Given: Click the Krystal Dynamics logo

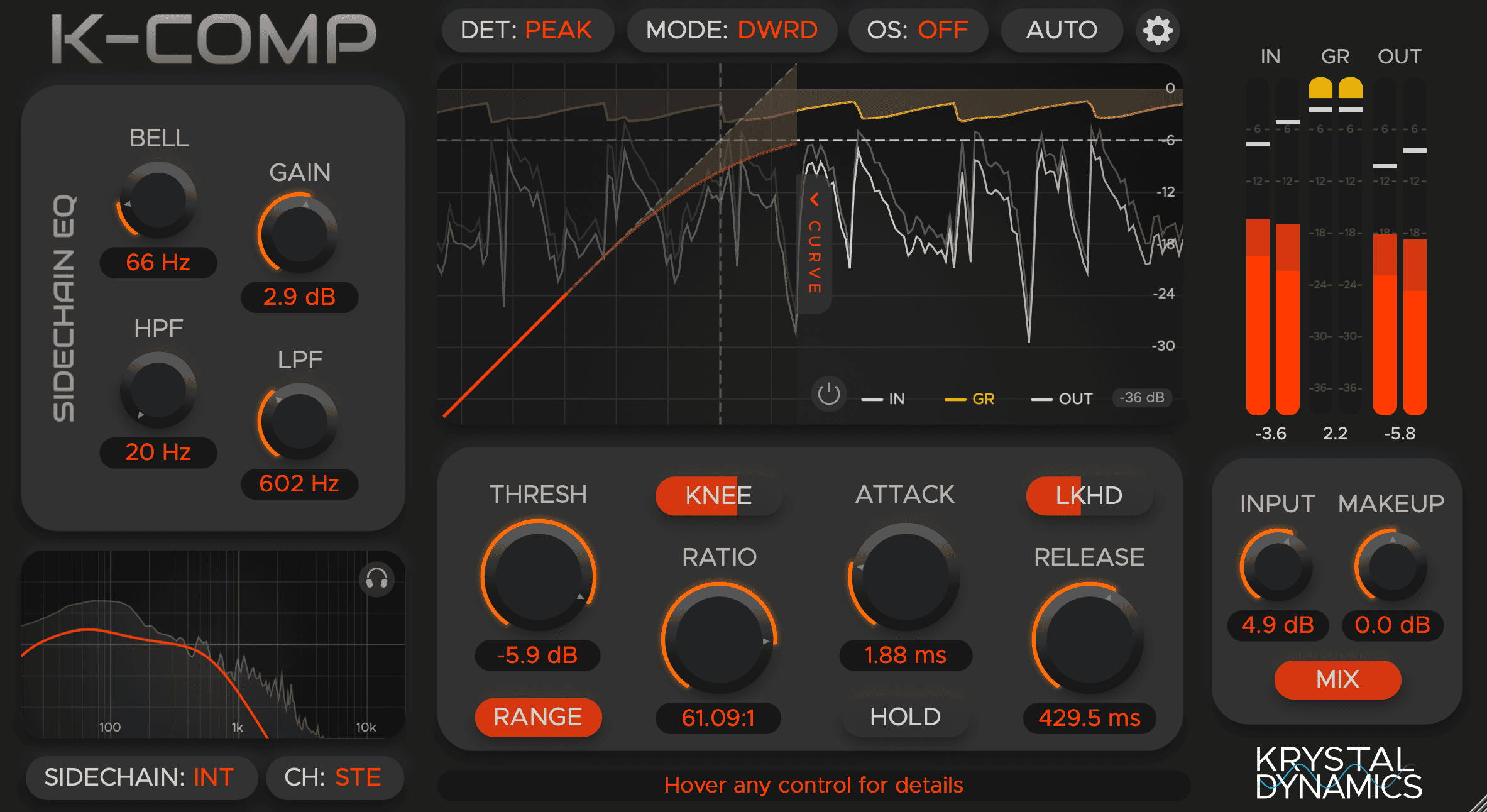Looking at the screenshot, I should pyautogui.click(x=1339, y=772).
